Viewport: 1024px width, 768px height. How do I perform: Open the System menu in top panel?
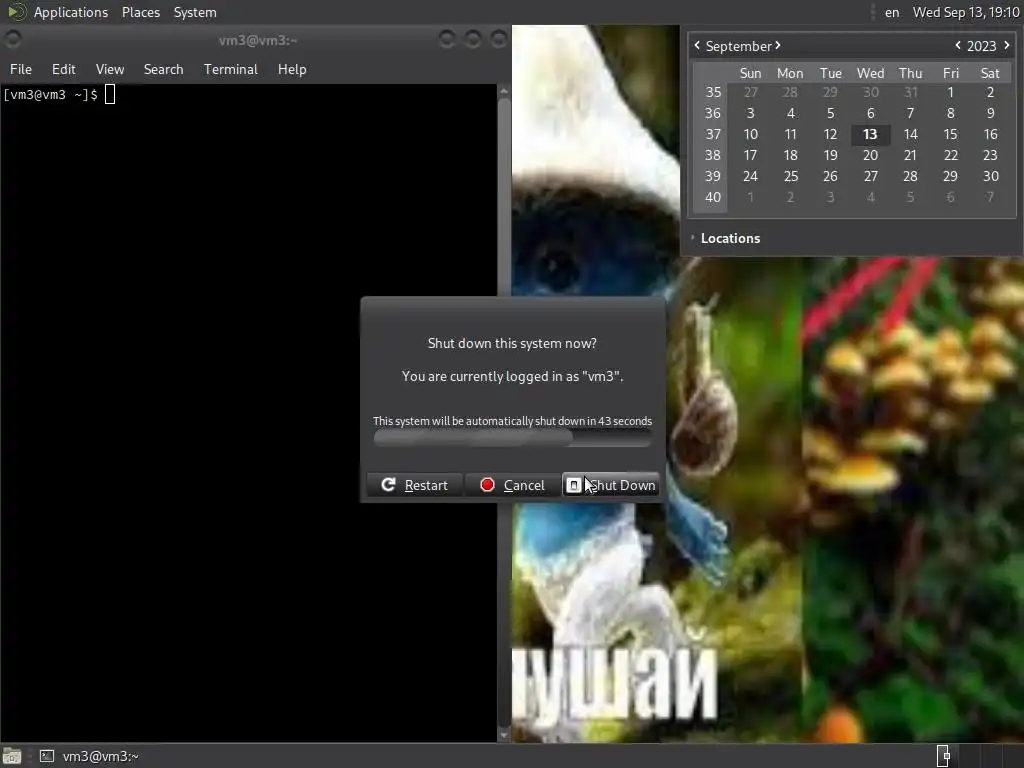click(x=195, y=12)
